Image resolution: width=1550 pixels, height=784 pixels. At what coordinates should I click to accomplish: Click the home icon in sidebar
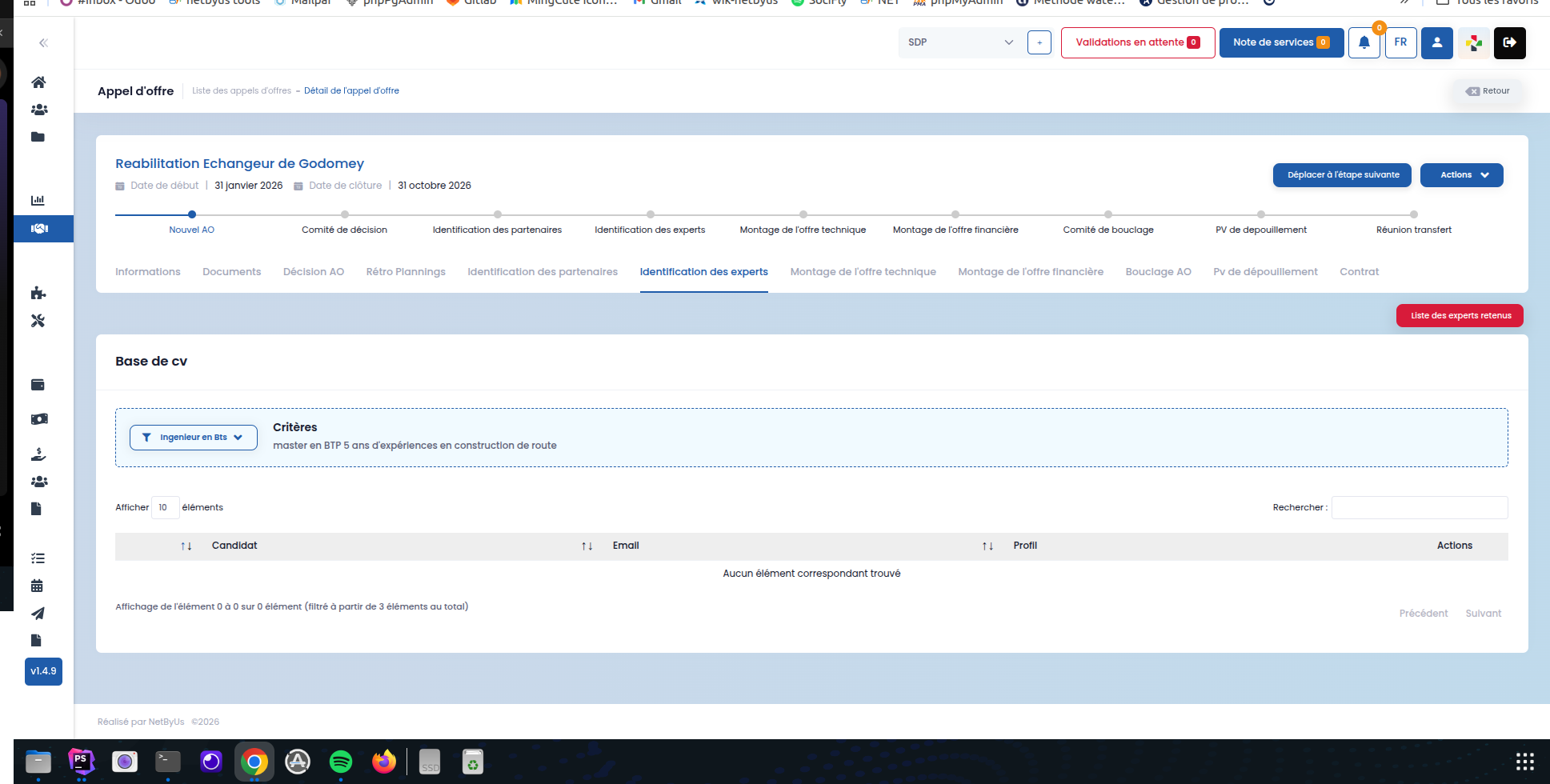coord(38,82)
